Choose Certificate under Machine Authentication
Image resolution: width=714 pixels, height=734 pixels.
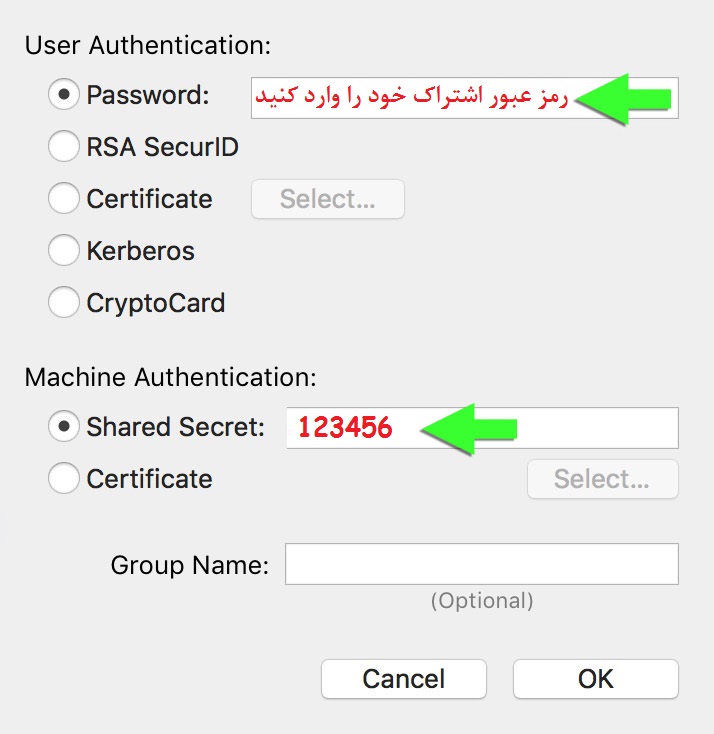tap(64, 479)
